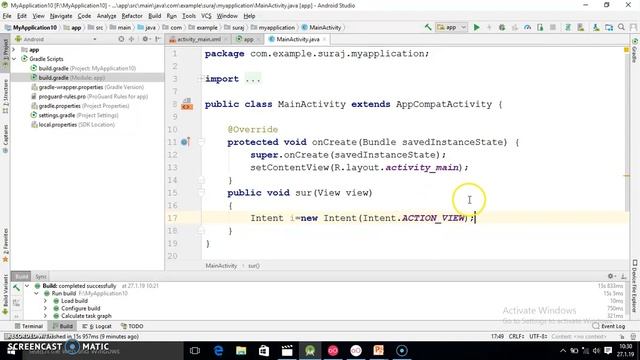Open the Logcat tool window
The width and height of the screenshot is (640, 360).
coord(97,326)
